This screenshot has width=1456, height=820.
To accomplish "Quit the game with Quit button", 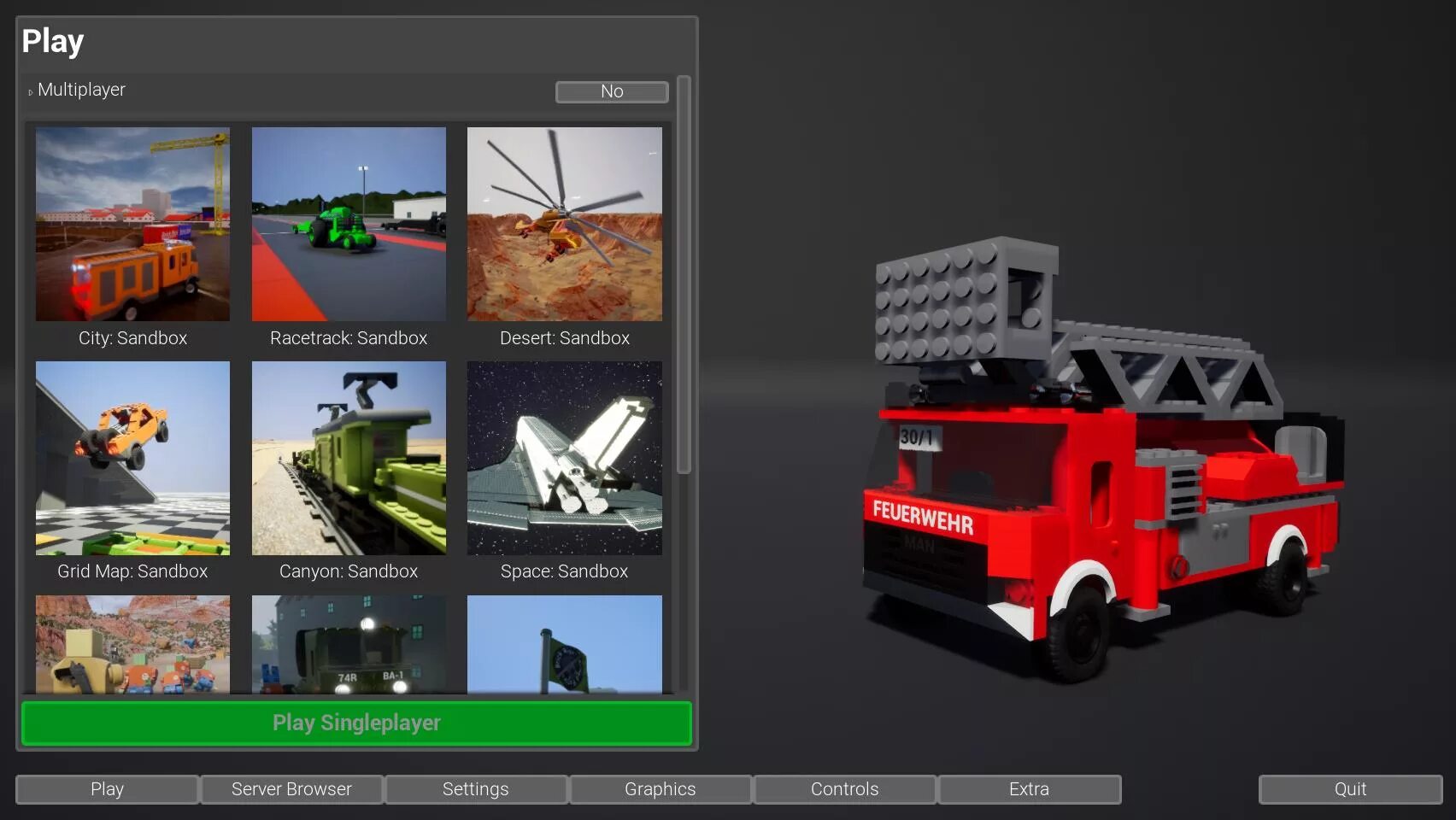I will pos(1350,789).
